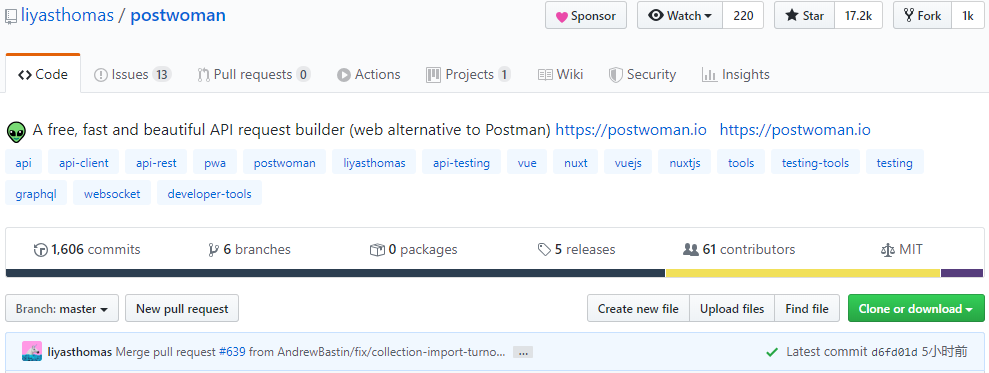Toggle Star on the repository
Screen dimensions: 989x373
pos(804,16)
